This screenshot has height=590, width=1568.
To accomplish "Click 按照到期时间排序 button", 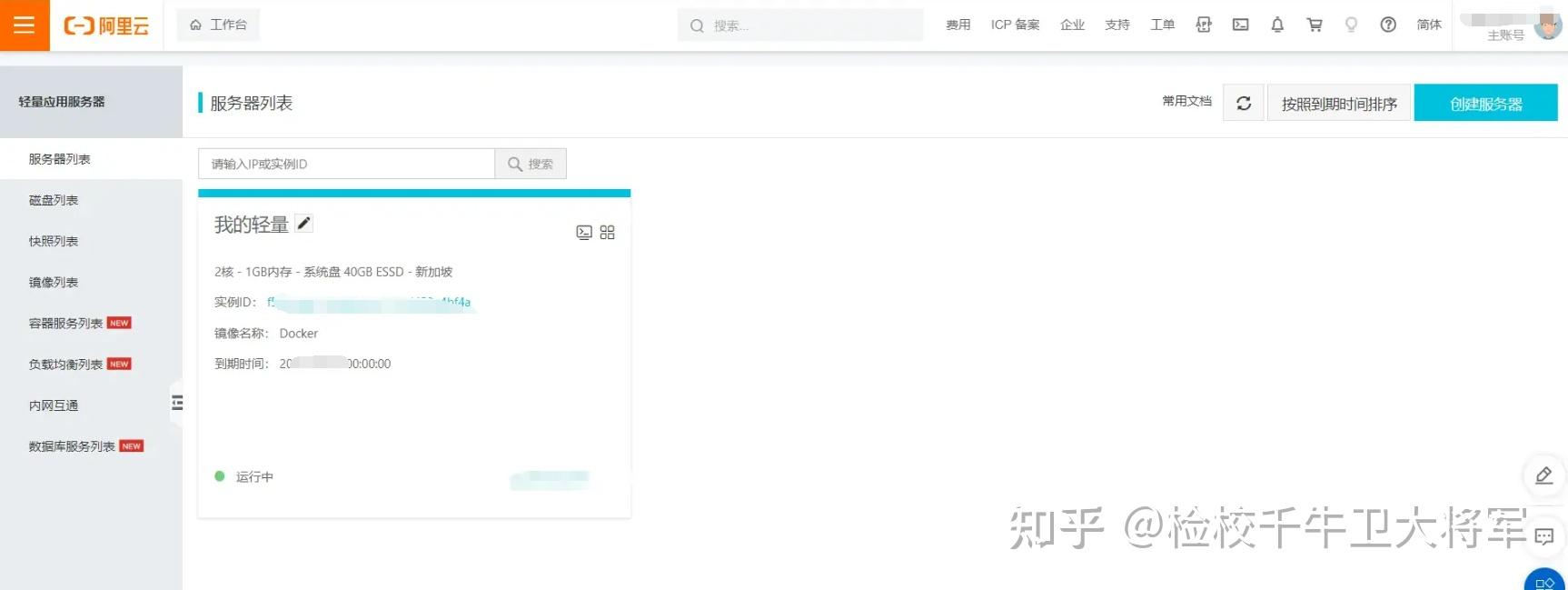I will 1339,104.
